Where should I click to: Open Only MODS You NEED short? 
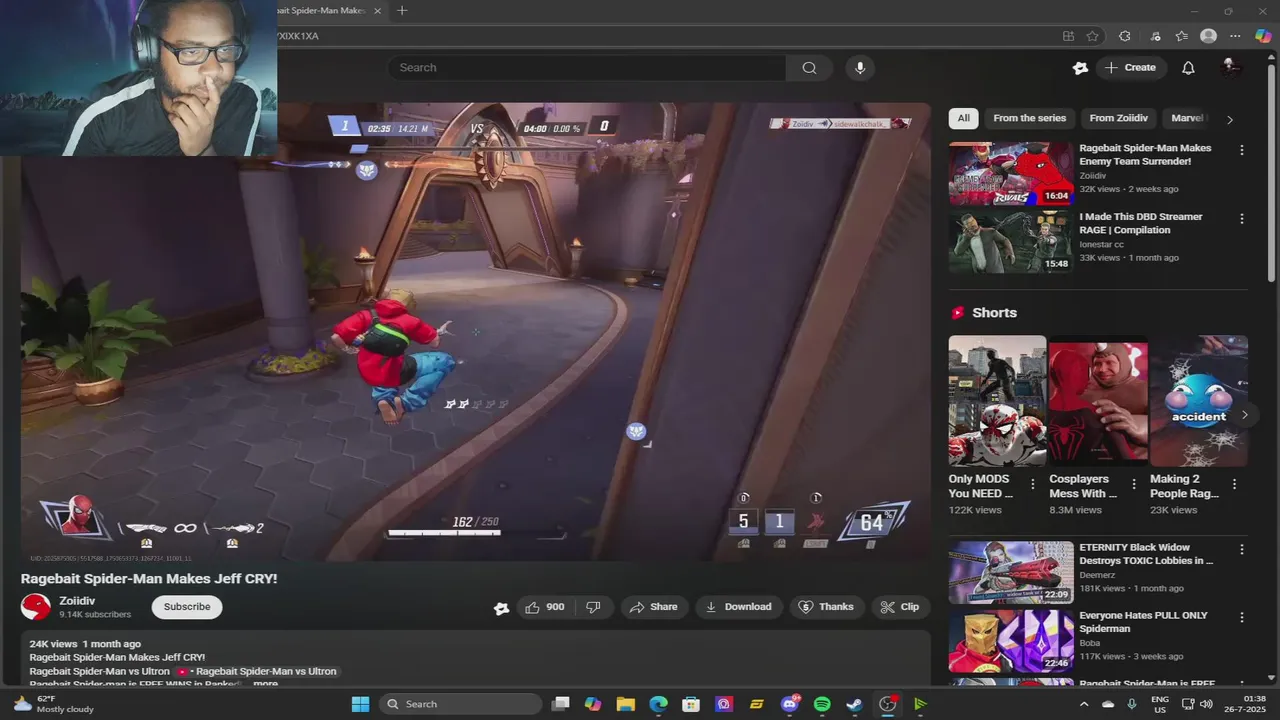[997, 400]
